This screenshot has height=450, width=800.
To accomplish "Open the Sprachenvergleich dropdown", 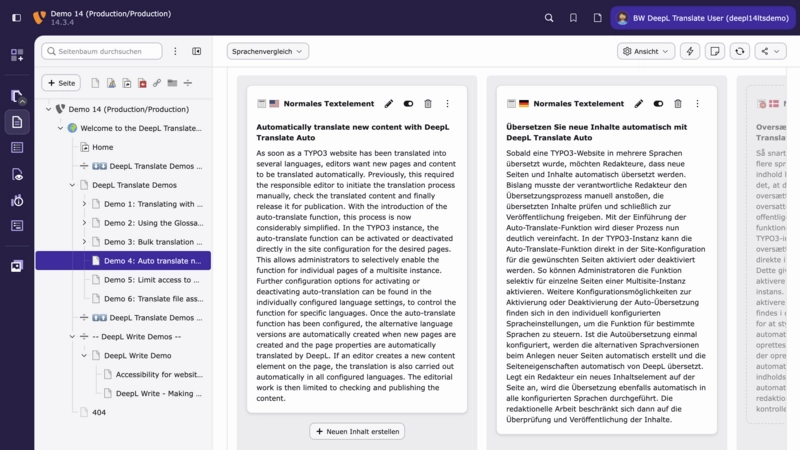I will tap(267, 51).
